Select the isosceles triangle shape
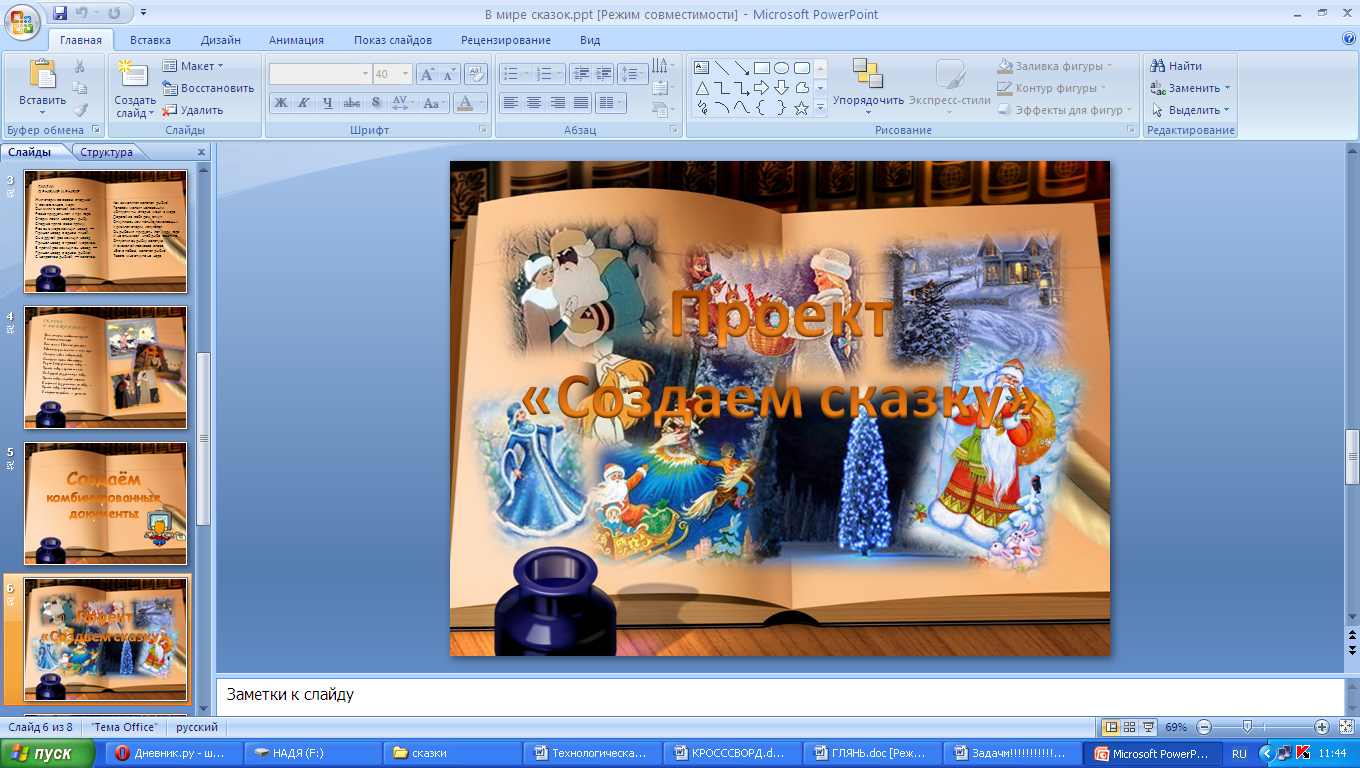The width and height of the screenshot is (1360, 768). [x=701, y=88]
